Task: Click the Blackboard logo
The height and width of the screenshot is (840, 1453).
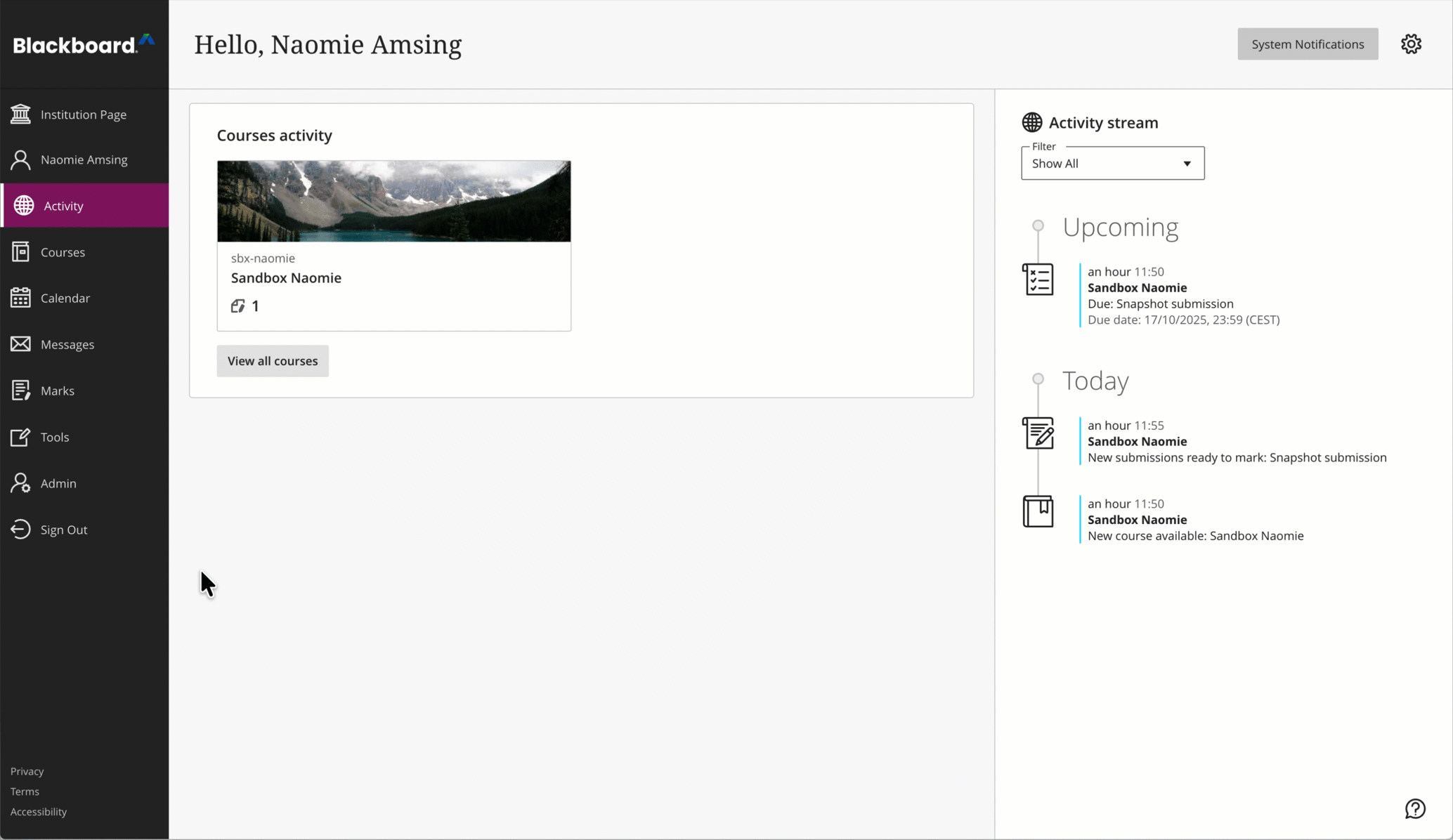Action: [84, 44]
